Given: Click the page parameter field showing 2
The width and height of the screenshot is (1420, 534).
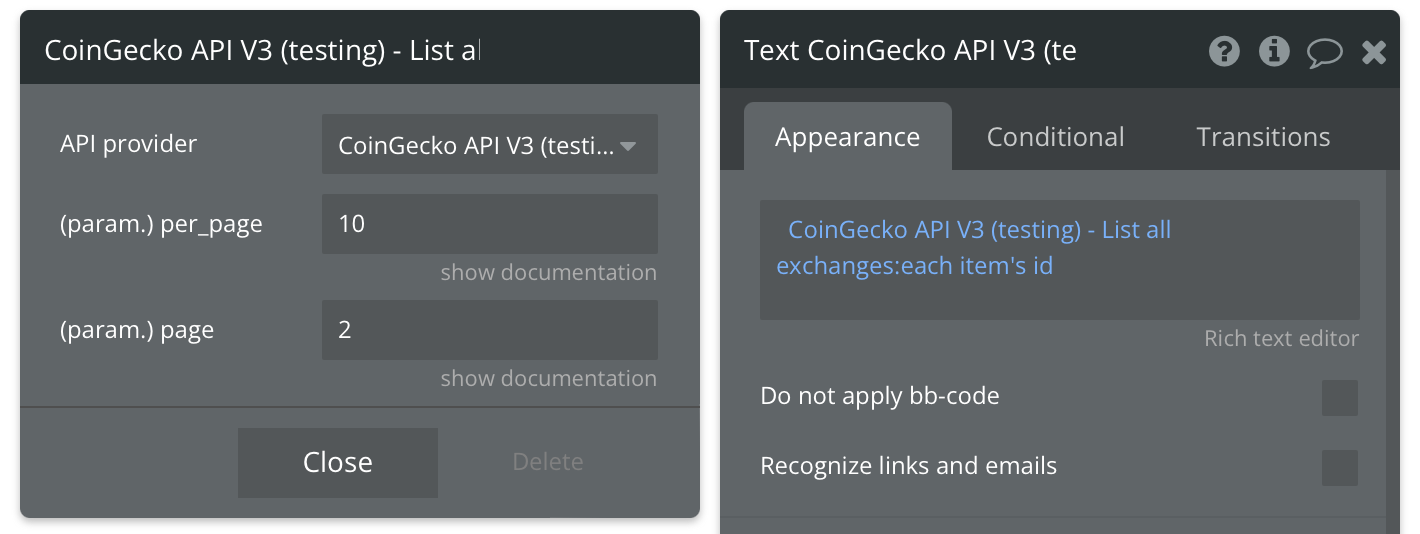Looking at the screenshot, I should pyautogui.click(x=490, y=330).
